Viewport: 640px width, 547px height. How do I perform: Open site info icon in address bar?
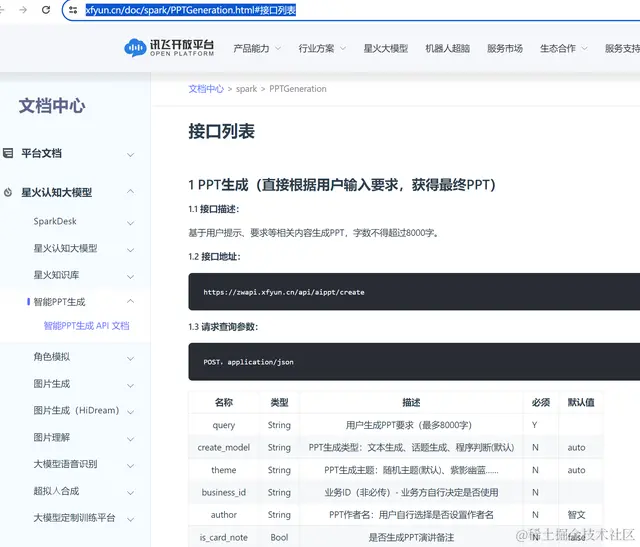[x=73, y=10]
